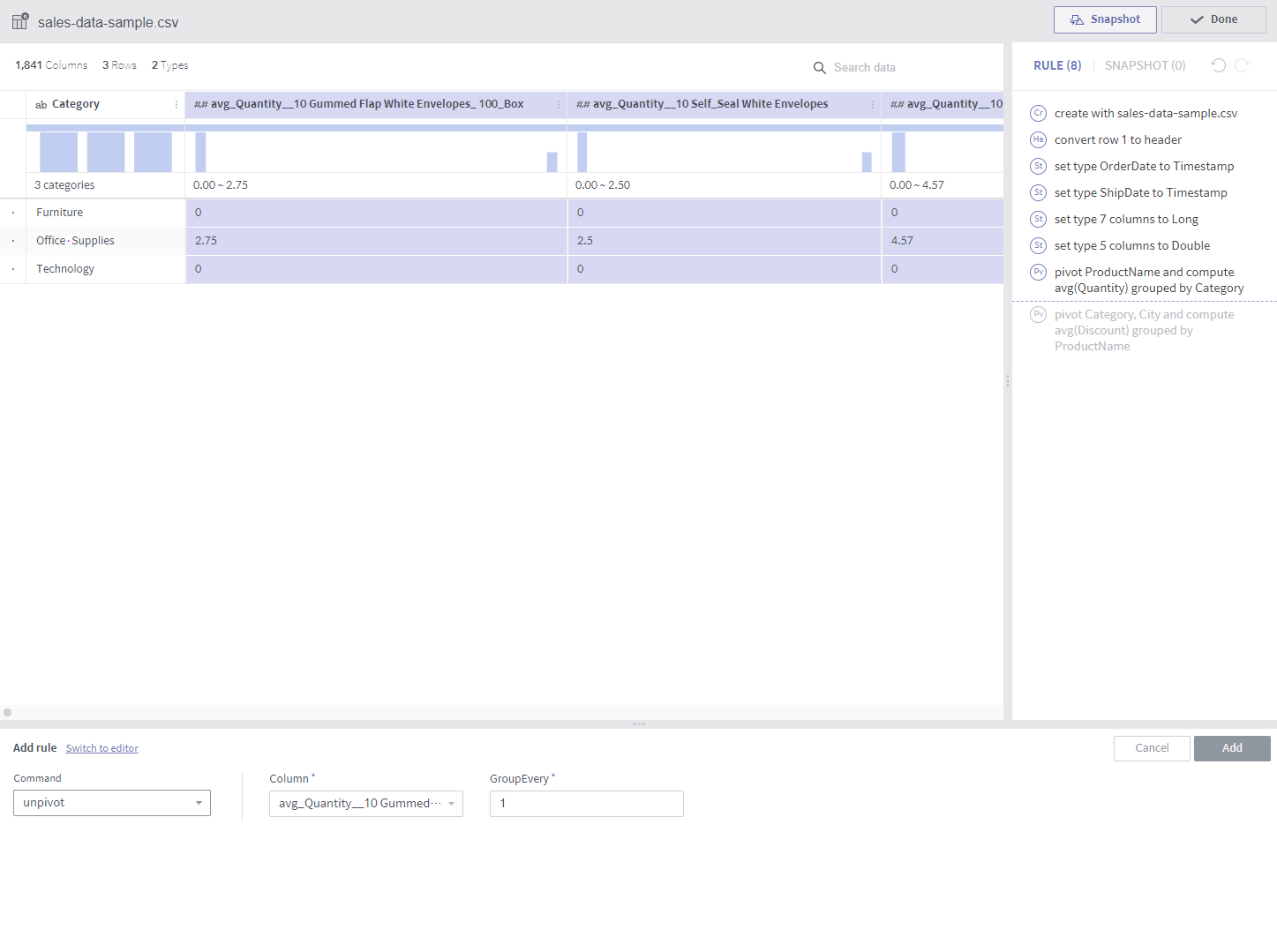Select rule set type ShipDate to Timestamp

[x=1140, y=192]
